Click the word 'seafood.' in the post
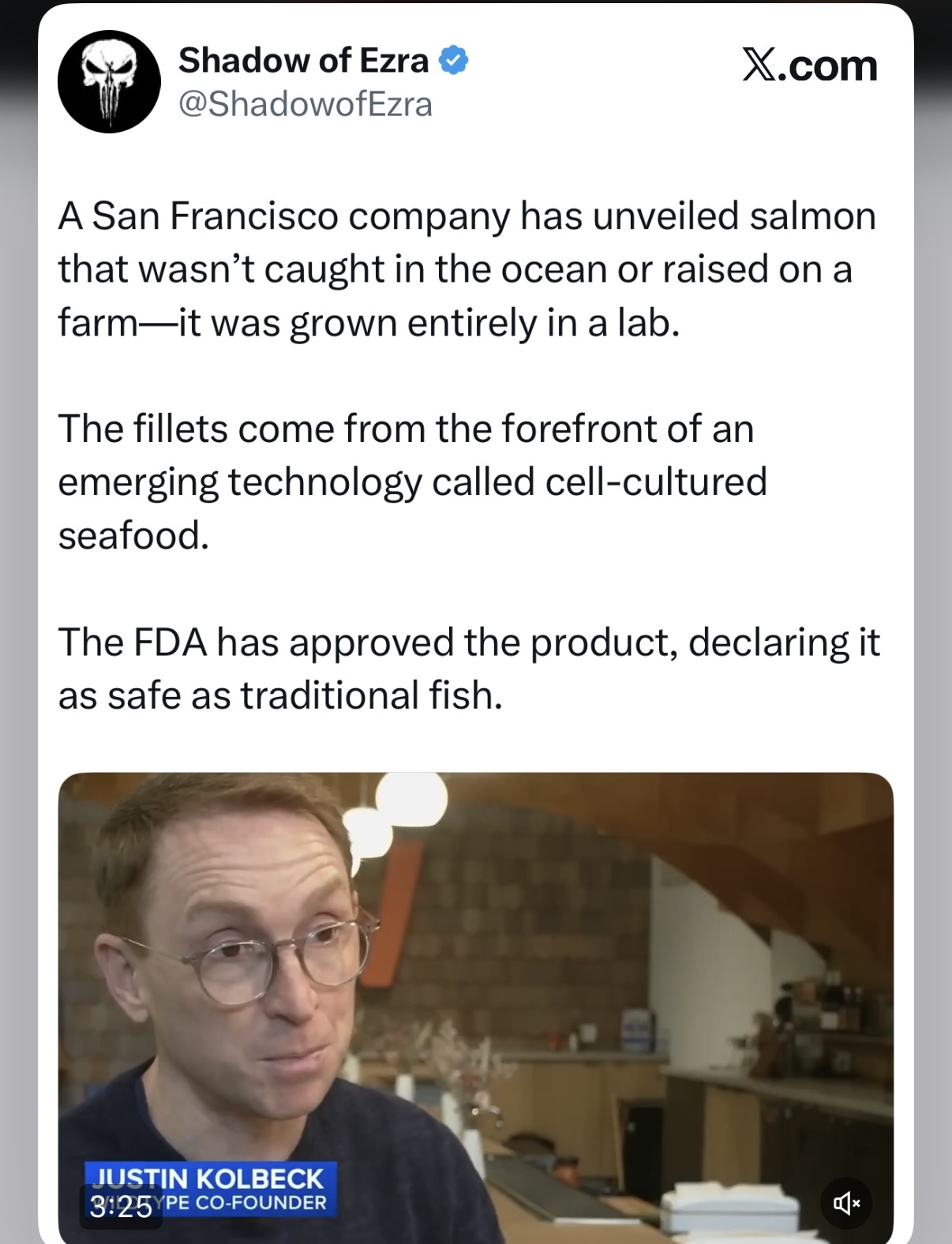This screenshot has width=952, height=1244. [134, 535]
